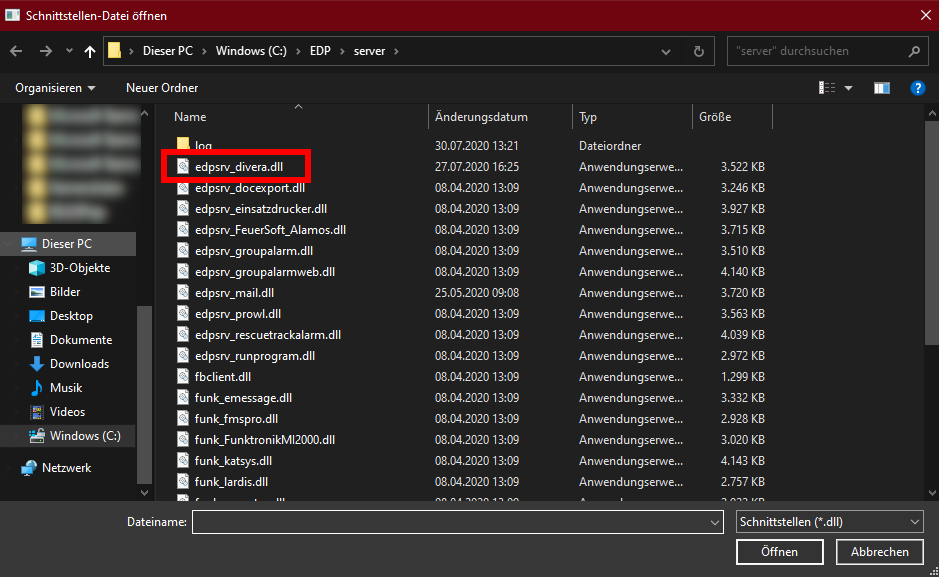Go back to the previous folder
Screen dimensions: 939x577
pyautogui.click(x=16, y=51)
